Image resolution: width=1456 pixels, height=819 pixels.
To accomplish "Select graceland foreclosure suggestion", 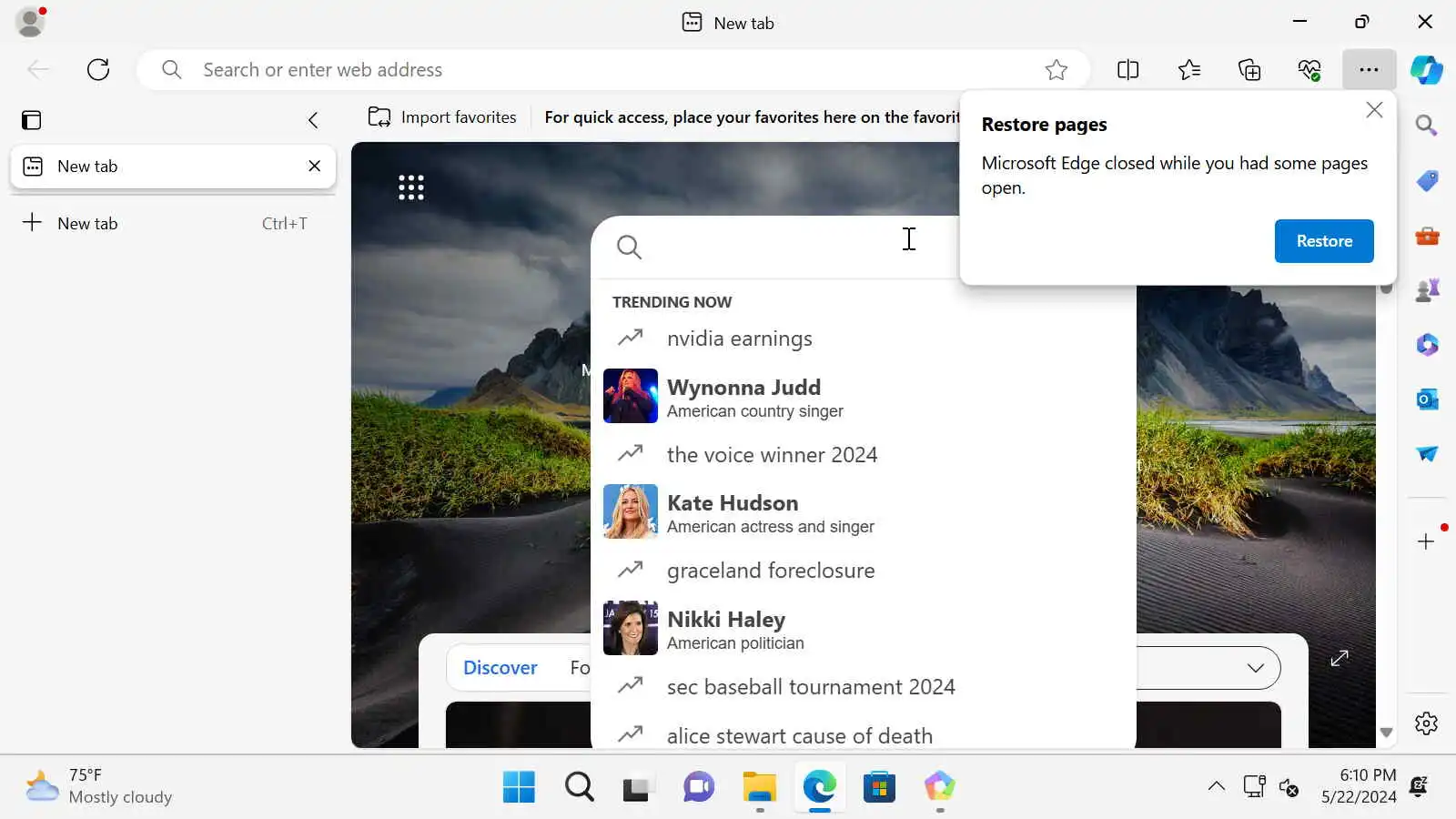I will click(863, 571).
